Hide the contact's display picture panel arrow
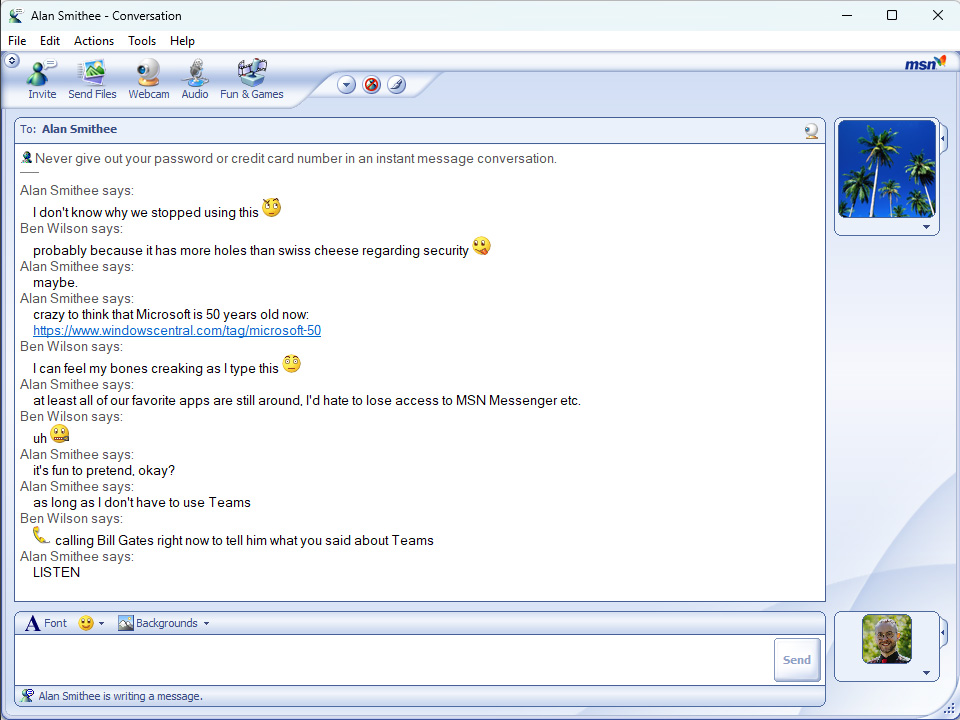Image resolution: width=960 pixels, height=720 pixels. point(943,139)
